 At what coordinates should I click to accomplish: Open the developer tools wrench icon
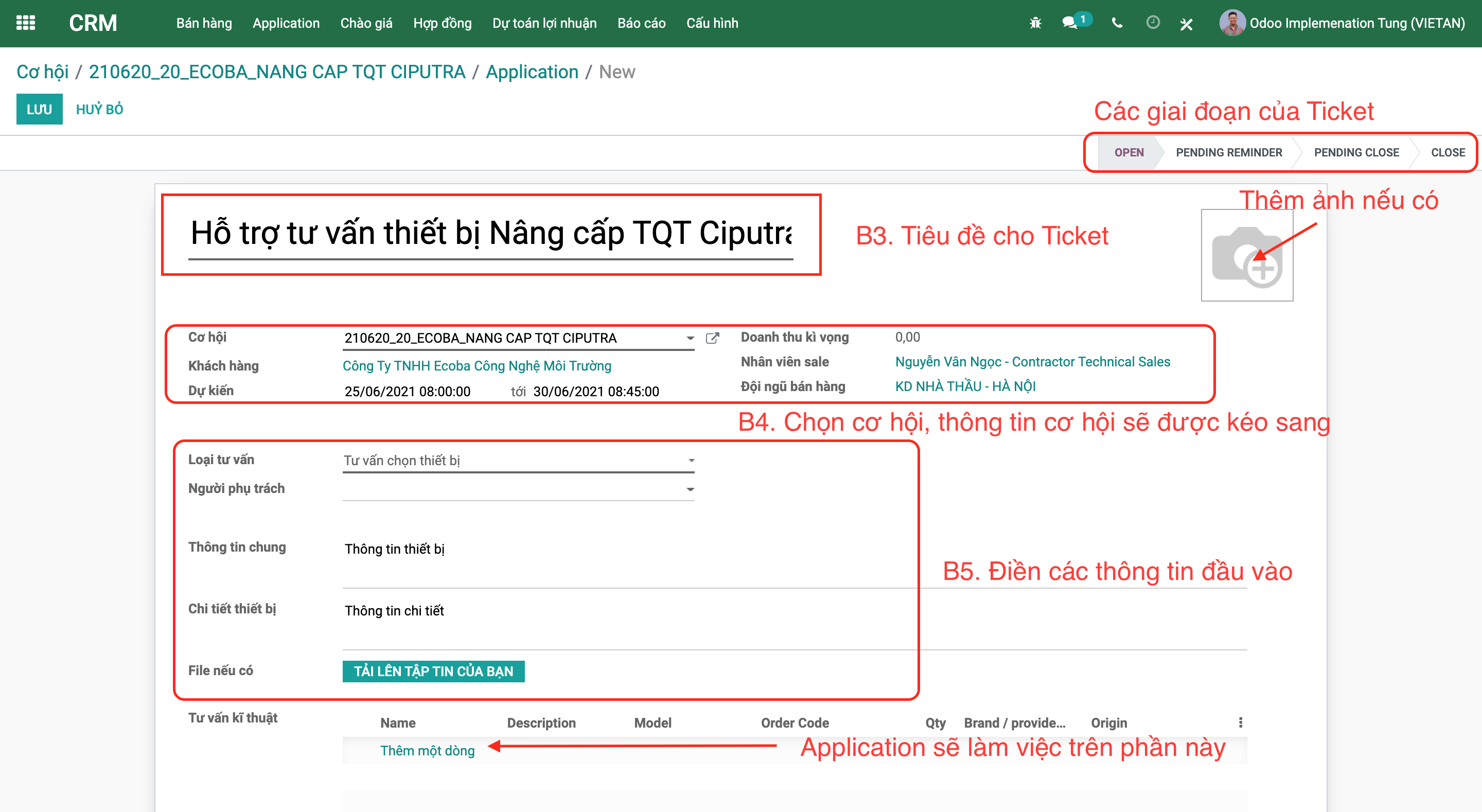click(x=1187, y=24)
